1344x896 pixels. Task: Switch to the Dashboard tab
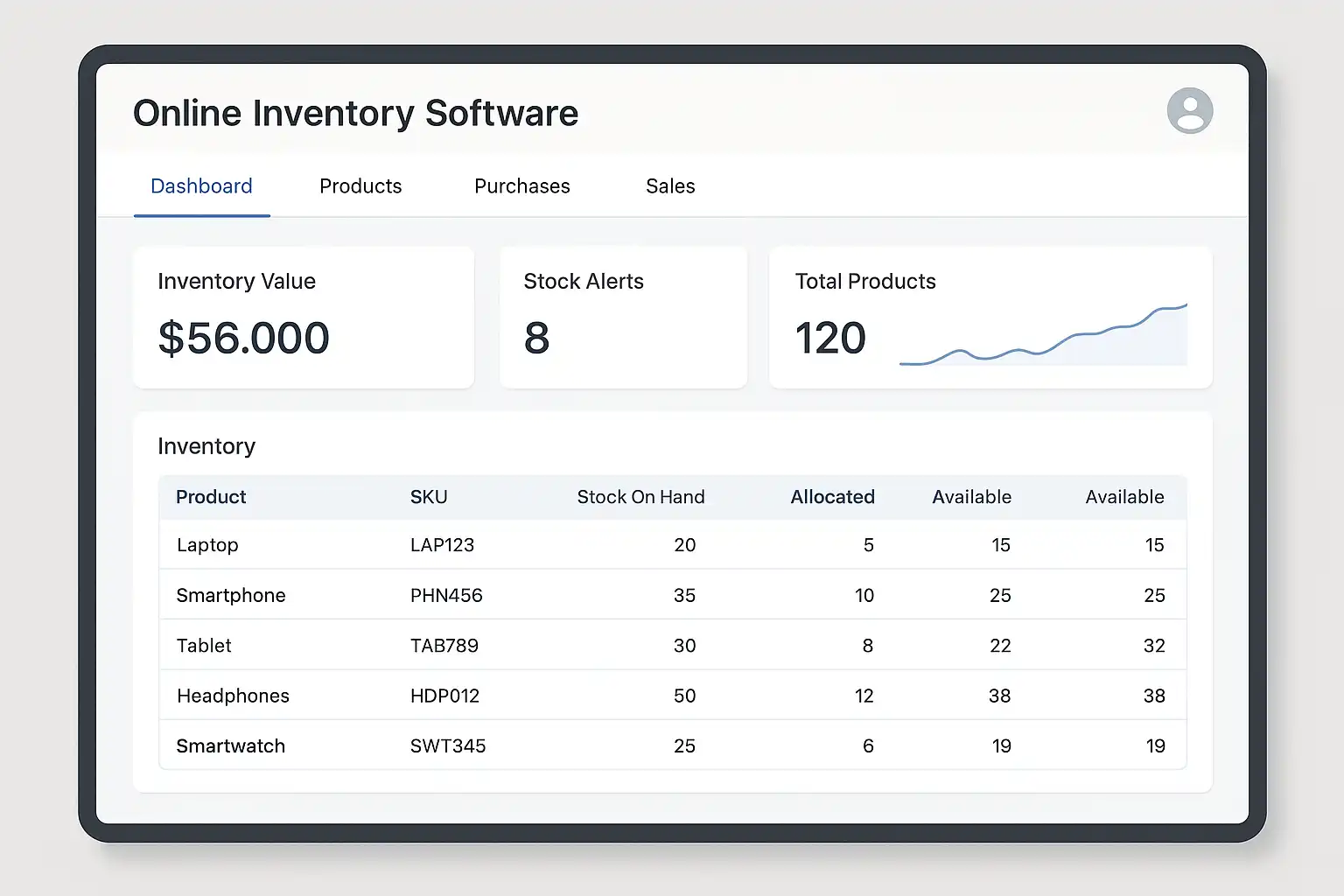tap(201, 186)
